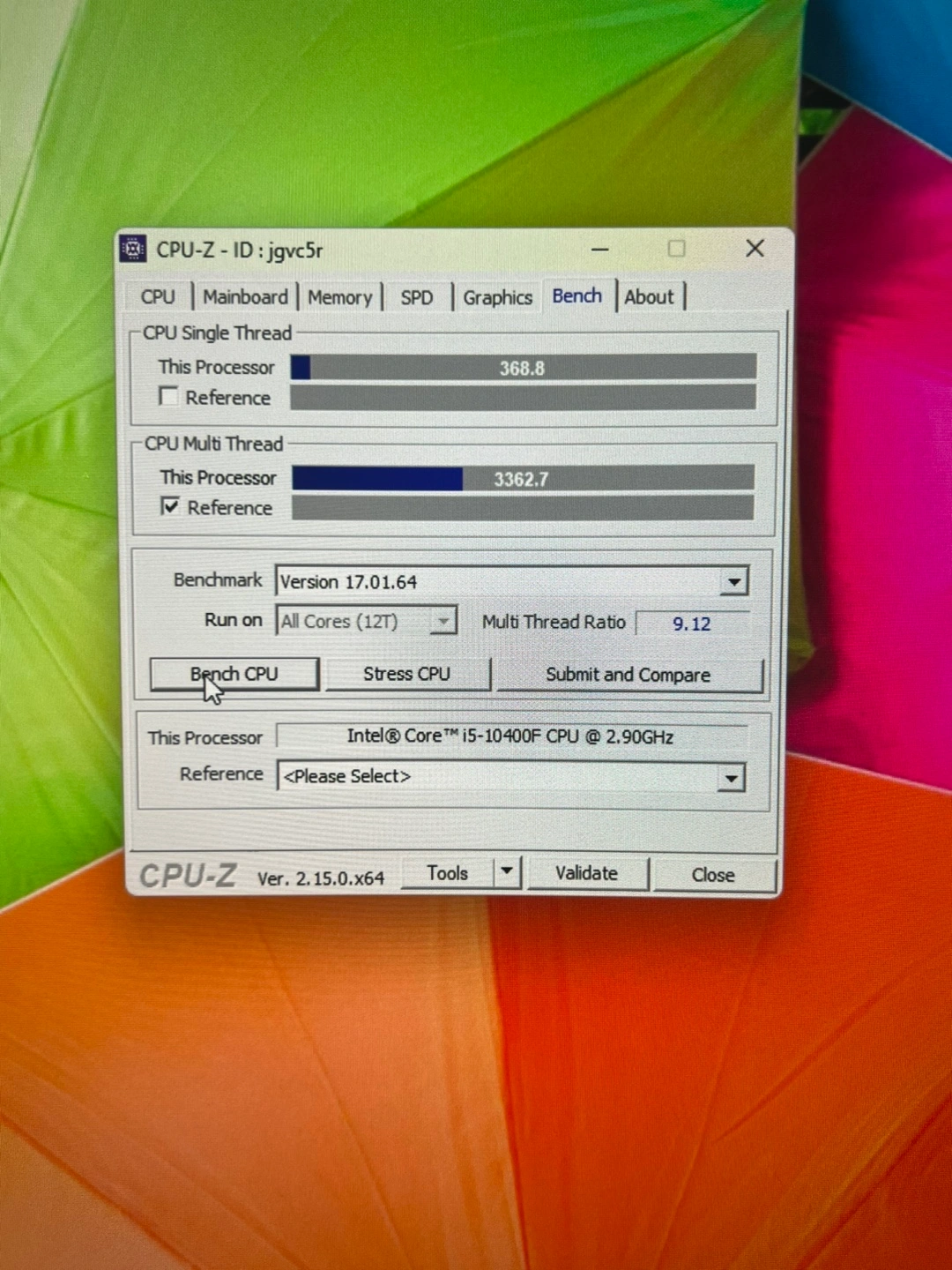Click the Multi Thread Ratio value 9.12
952x1270 pixels.
(692, 624)
